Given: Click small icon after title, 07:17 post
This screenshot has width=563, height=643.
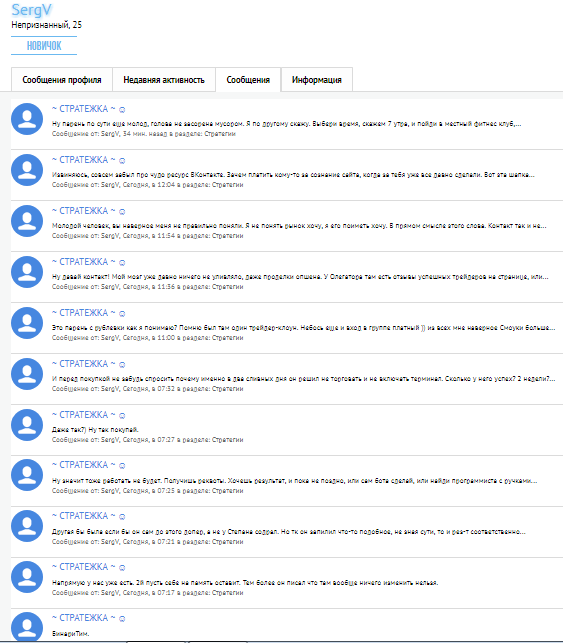Looking at the screenshot, I should 122,568.
